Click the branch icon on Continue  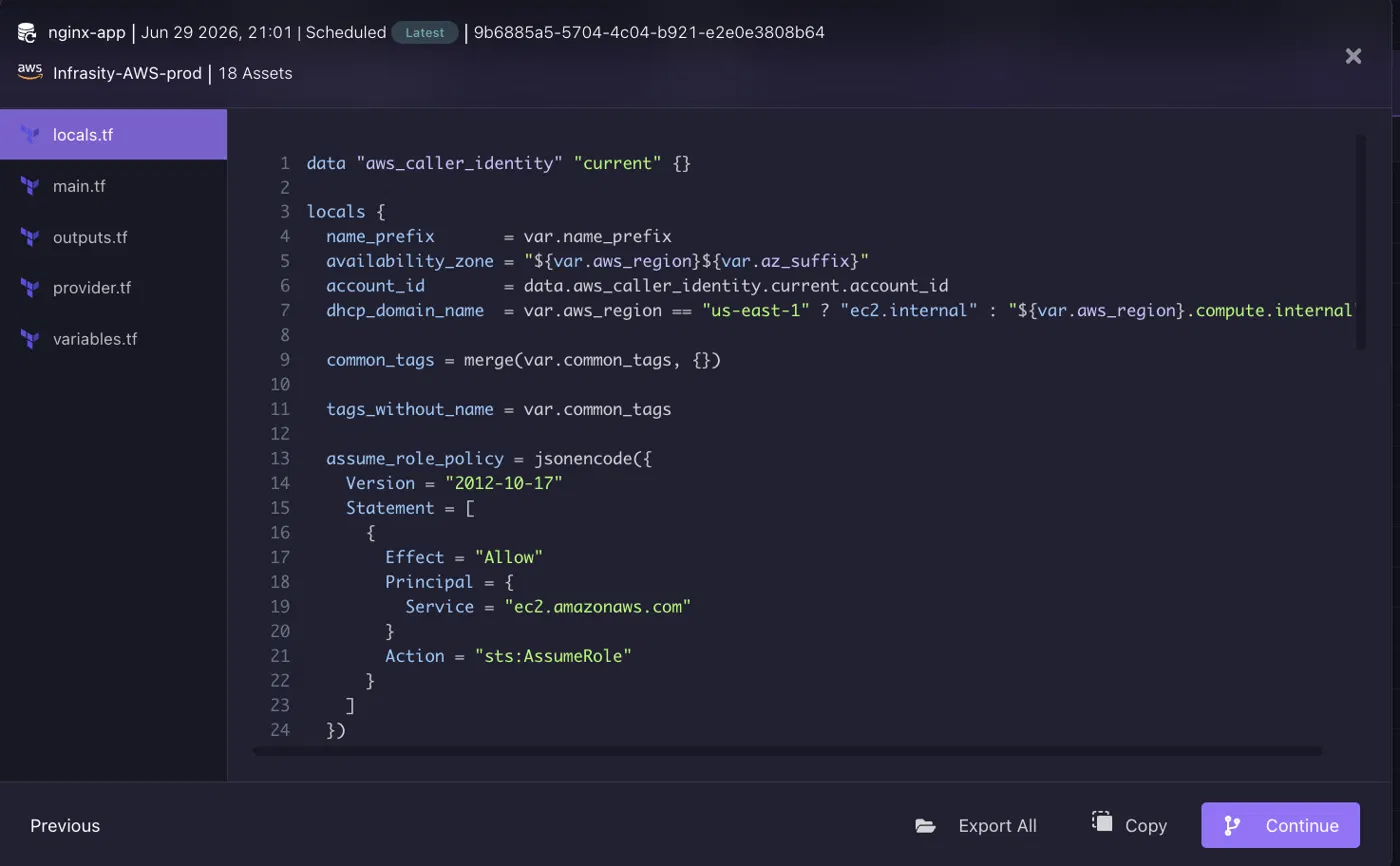(1232, 826)
